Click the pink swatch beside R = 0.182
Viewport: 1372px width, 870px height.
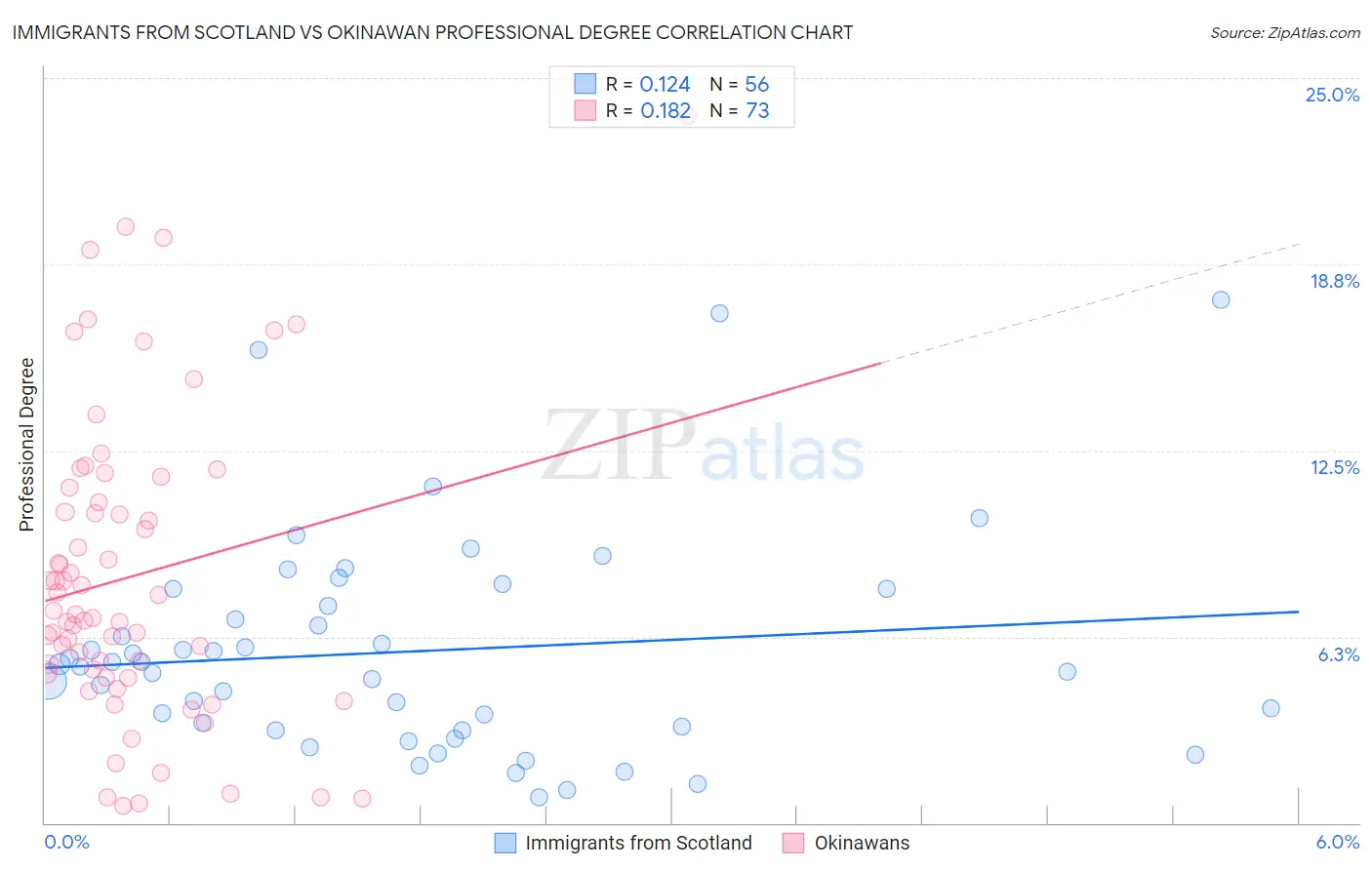(x=585, y=110)
